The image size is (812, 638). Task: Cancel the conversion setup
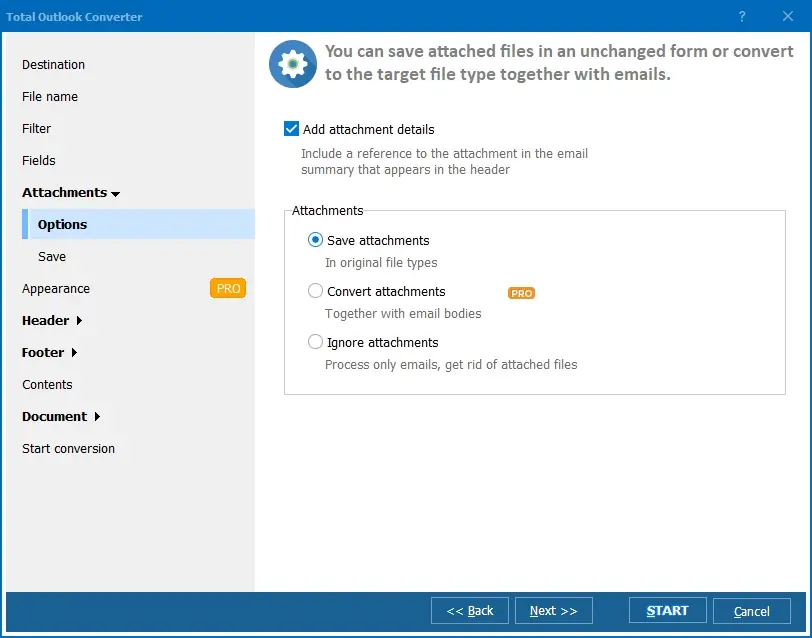pos(751,610)
